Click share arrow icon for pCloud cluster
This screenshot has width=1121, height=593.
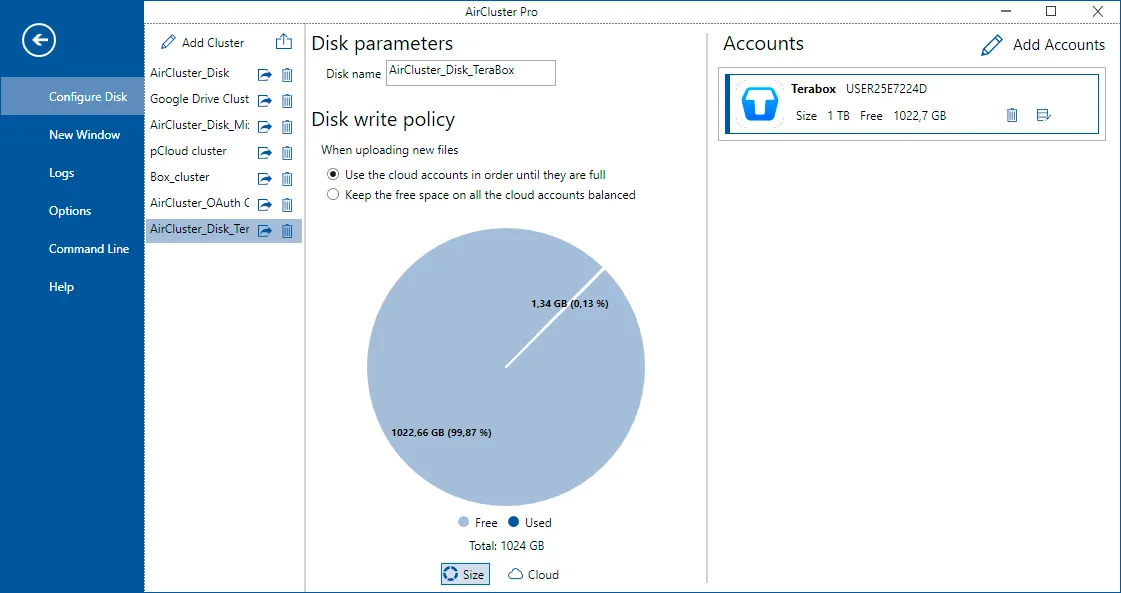point(265,152)
